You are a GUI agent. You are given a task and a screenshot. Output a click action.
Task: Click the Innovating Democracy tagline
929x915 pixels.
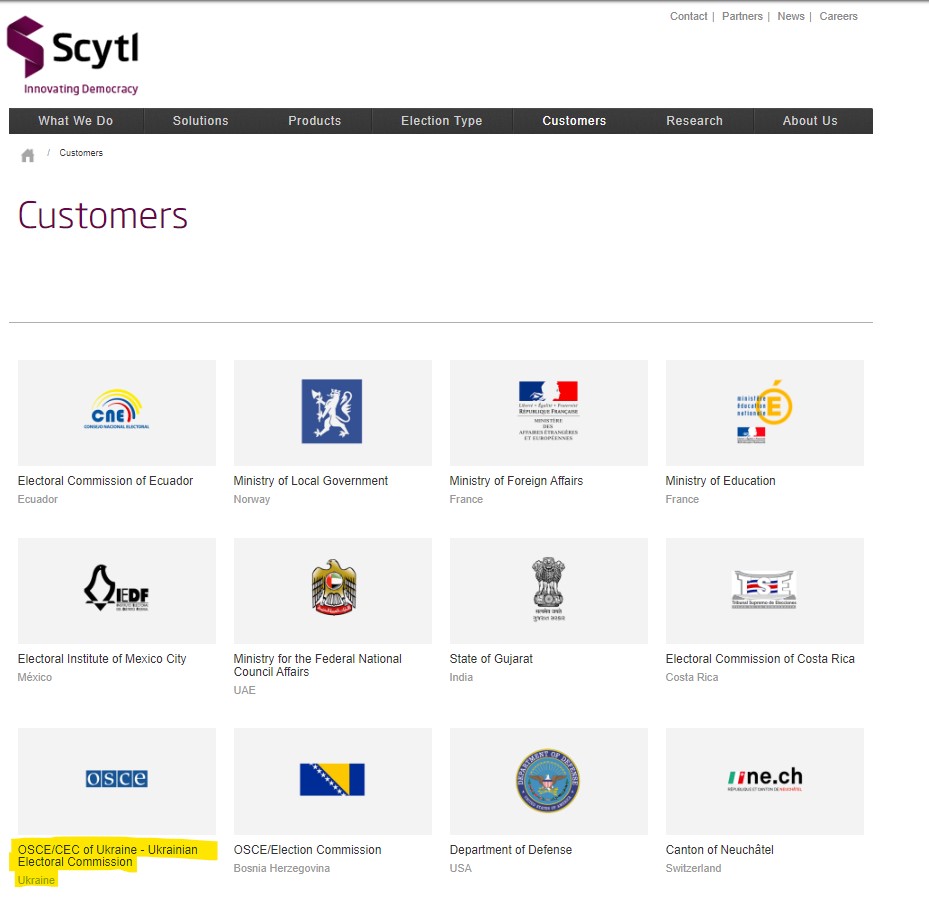[81, 89]
